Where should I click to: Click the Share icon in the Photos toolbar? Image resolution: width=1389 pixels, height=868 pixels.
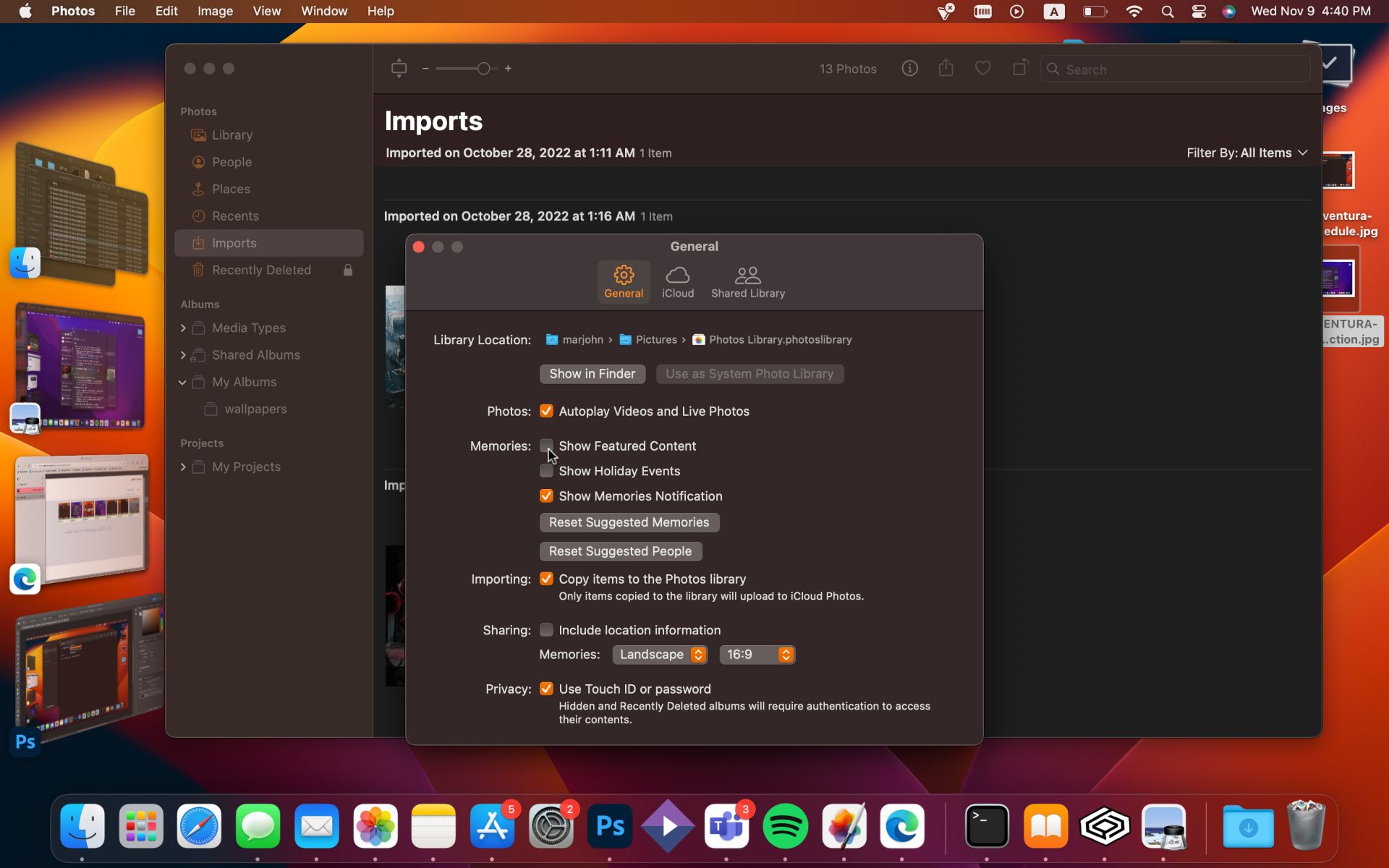(x=946, y=69)
